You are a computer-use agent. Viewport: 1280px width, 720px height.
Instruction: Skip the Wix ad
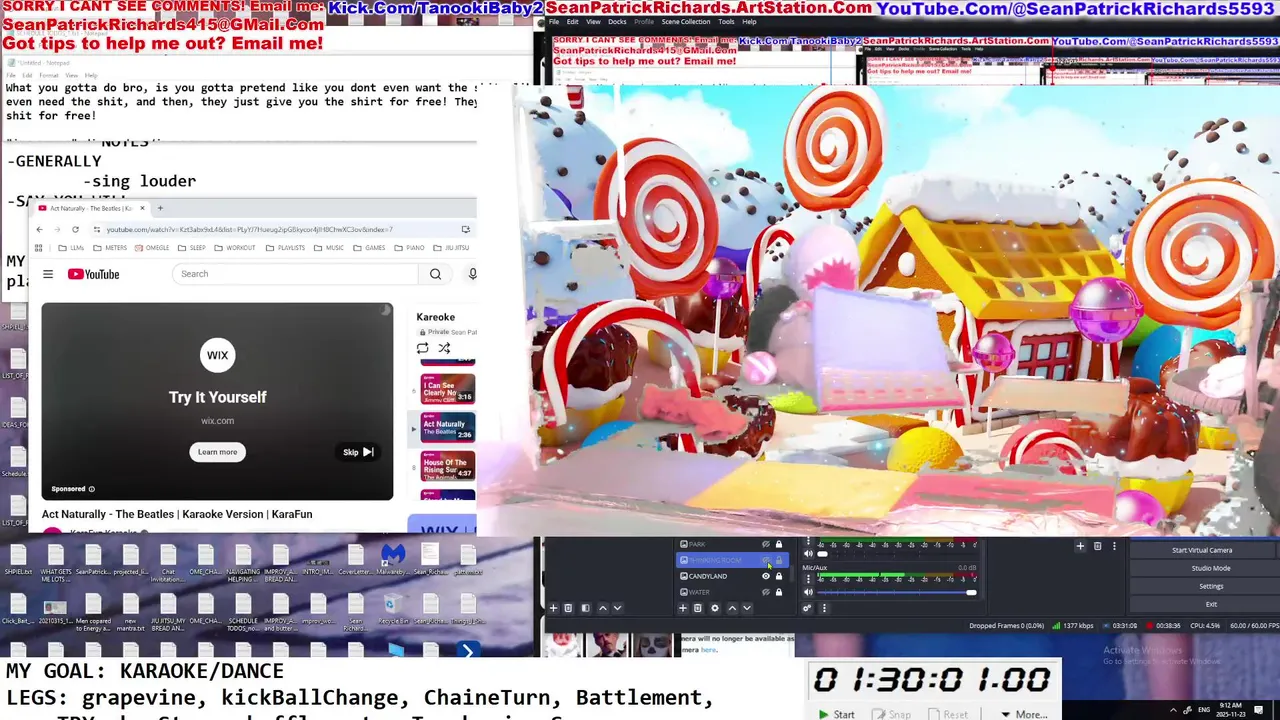[358, 452]
